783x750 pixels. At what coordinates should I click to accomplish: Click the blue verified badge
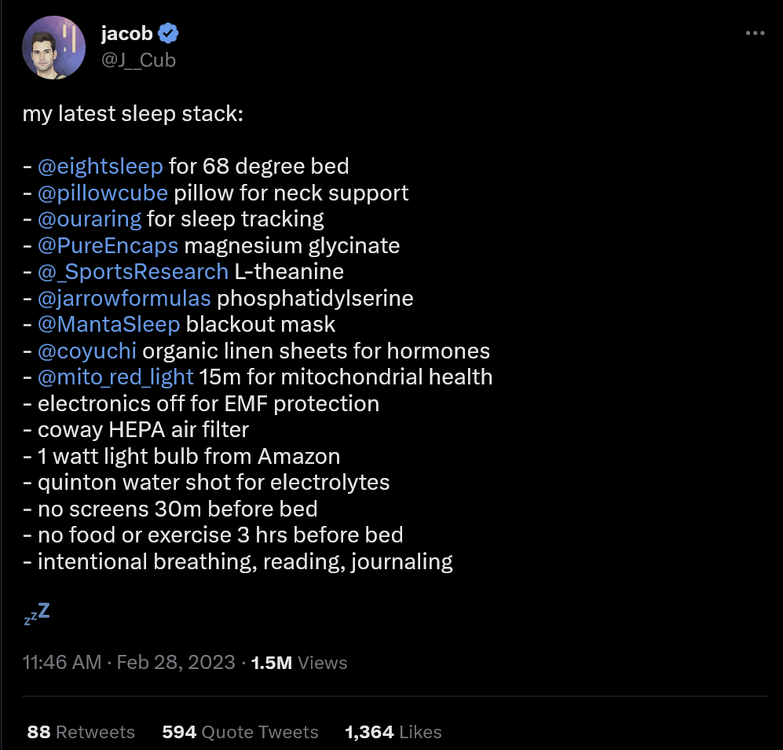(169, 34)
